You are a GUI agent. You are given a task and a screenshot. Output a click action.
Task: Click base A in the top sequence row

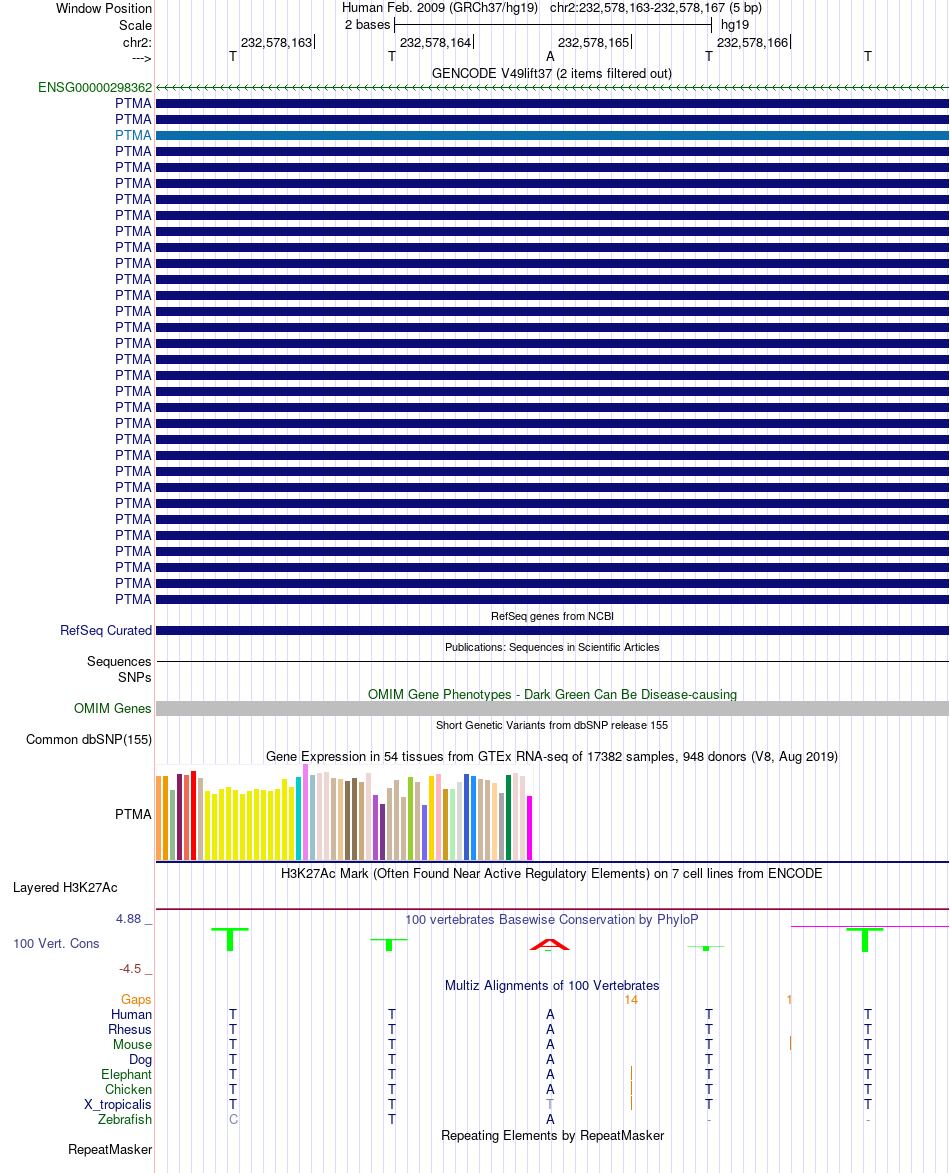[x=551, y=57]
